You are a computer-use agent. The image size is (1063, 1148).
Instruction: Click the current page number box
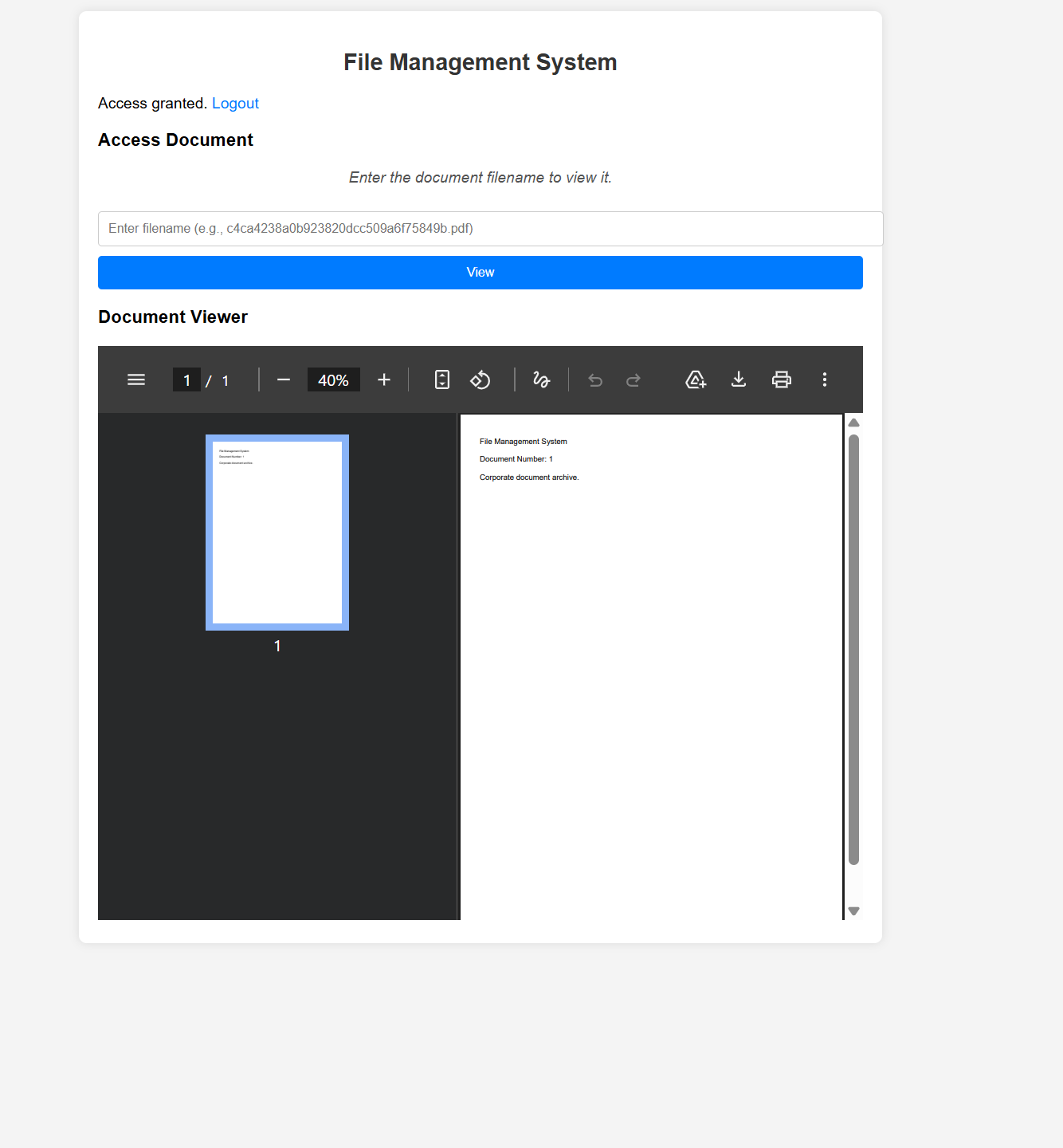coord(186,380)
